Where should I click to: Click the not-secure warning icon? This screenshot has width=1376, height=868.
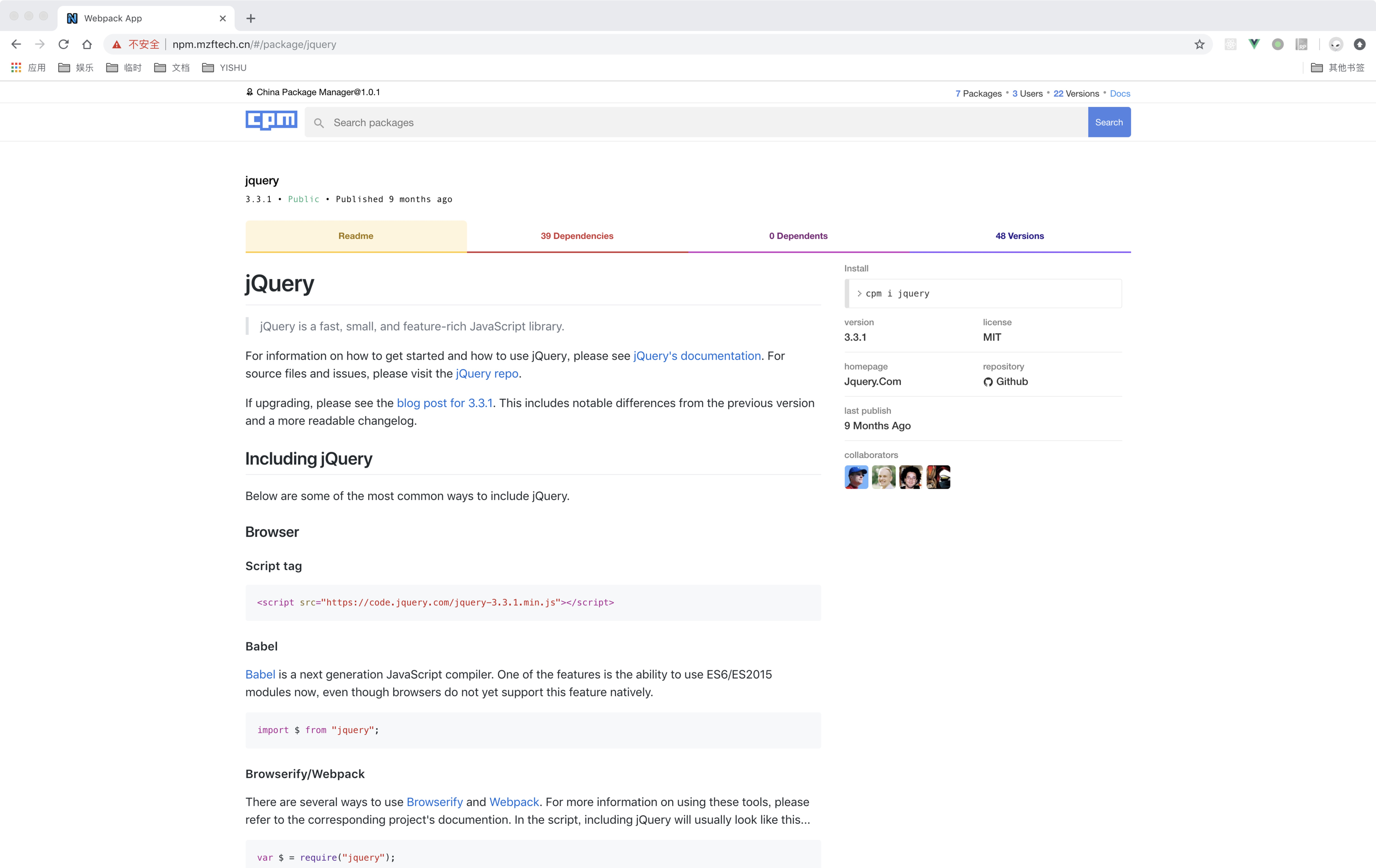(116, 44)
